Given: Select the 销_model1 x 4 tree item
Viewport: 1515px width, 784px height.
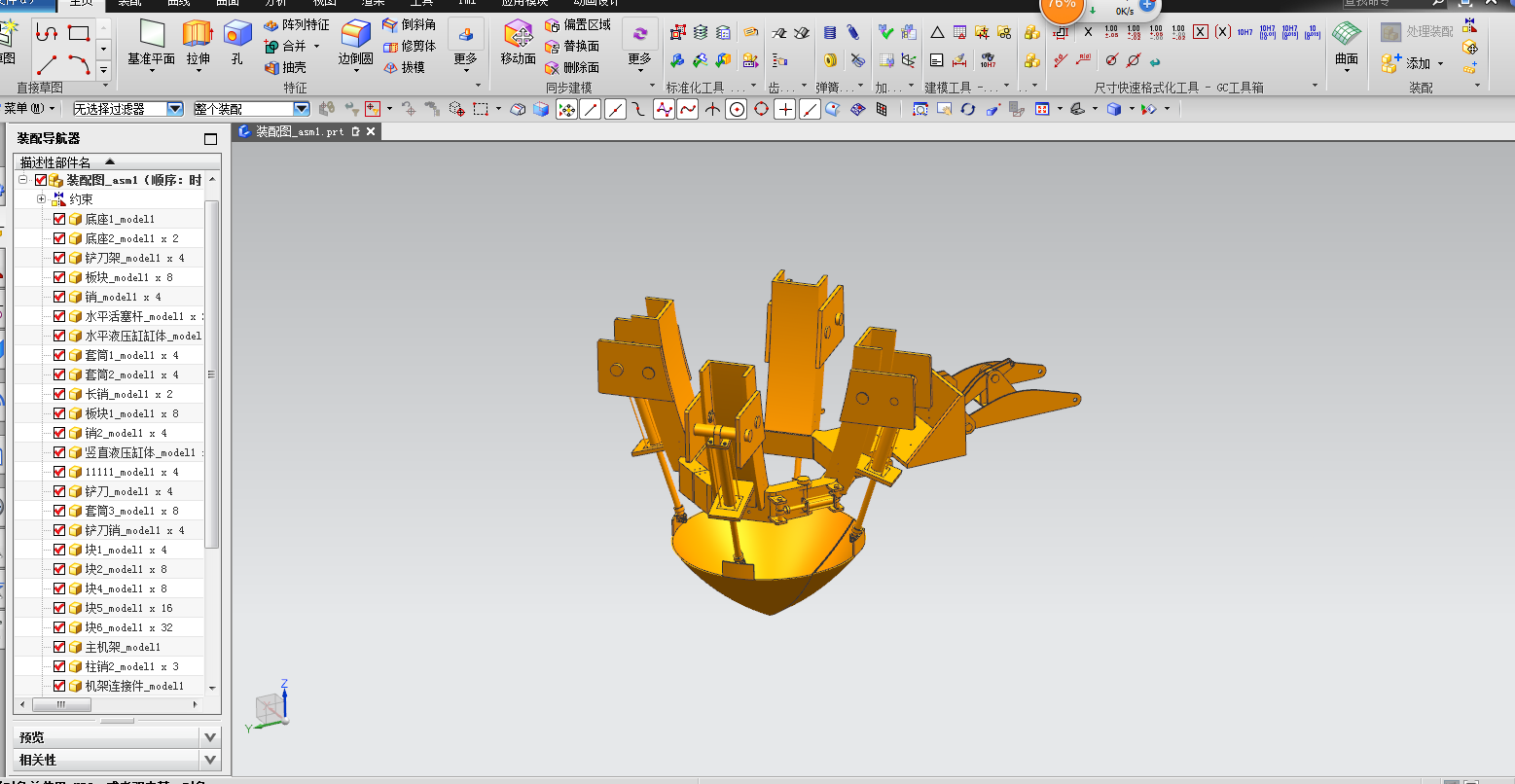Looking at the screenshot, I should (123, 297).
